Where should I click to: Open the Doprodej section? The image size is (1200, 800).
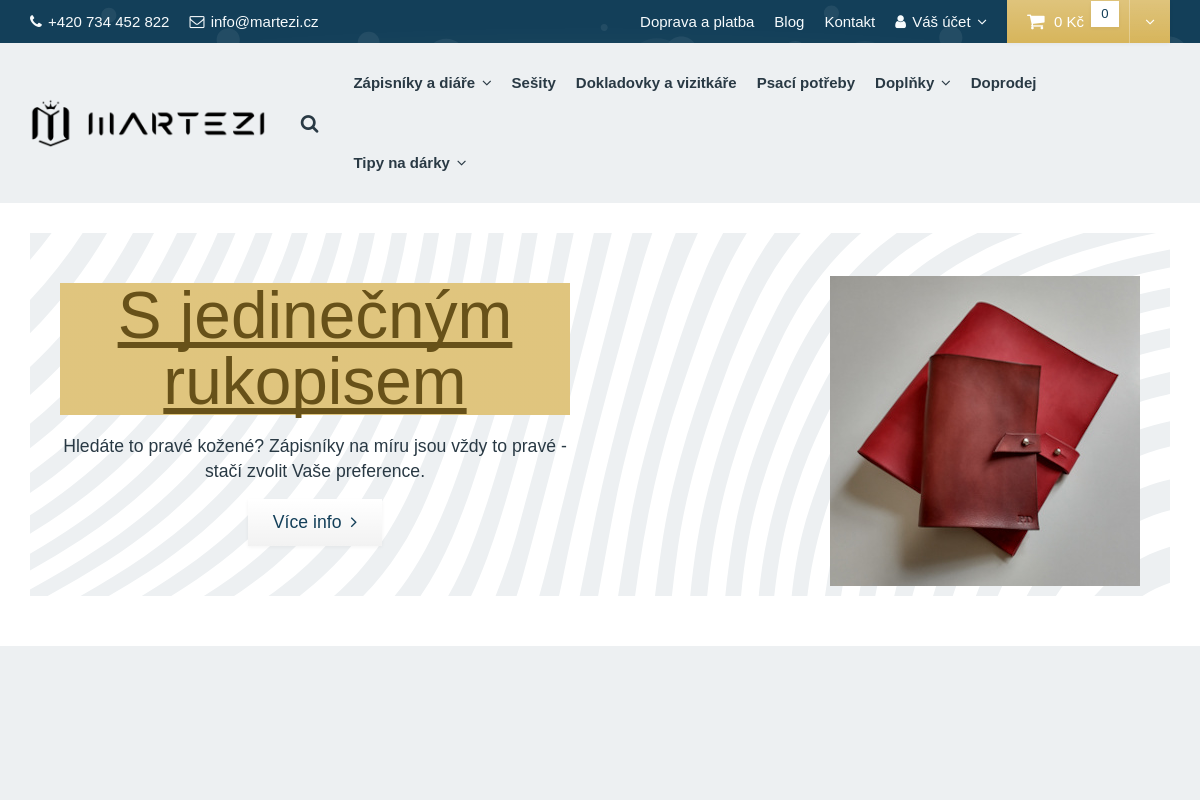point(1003,83)
